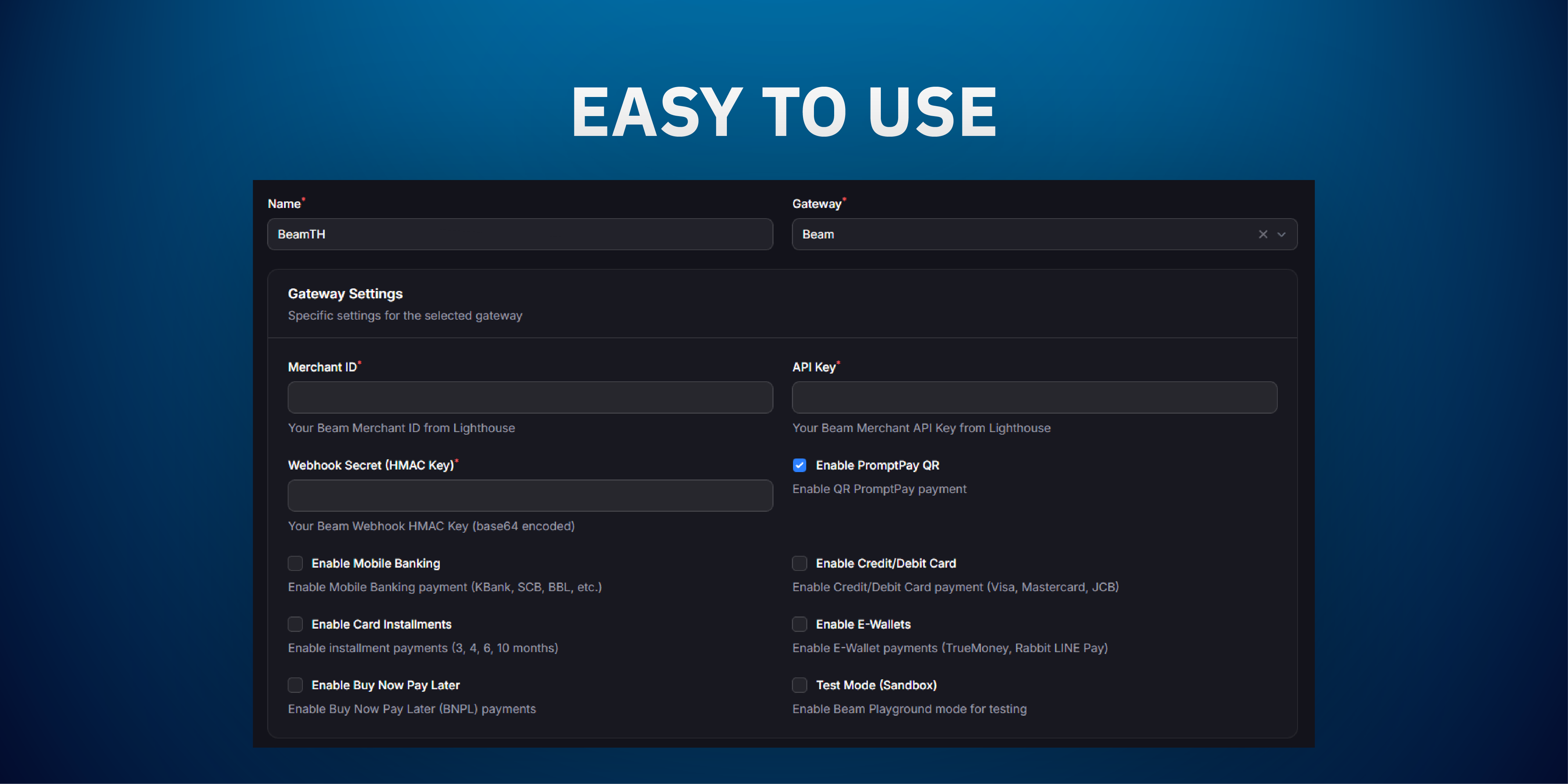Click the Enable Credit/Debit Card label
This screenshot has height=784, width=1568.
(x=886, y=563)
